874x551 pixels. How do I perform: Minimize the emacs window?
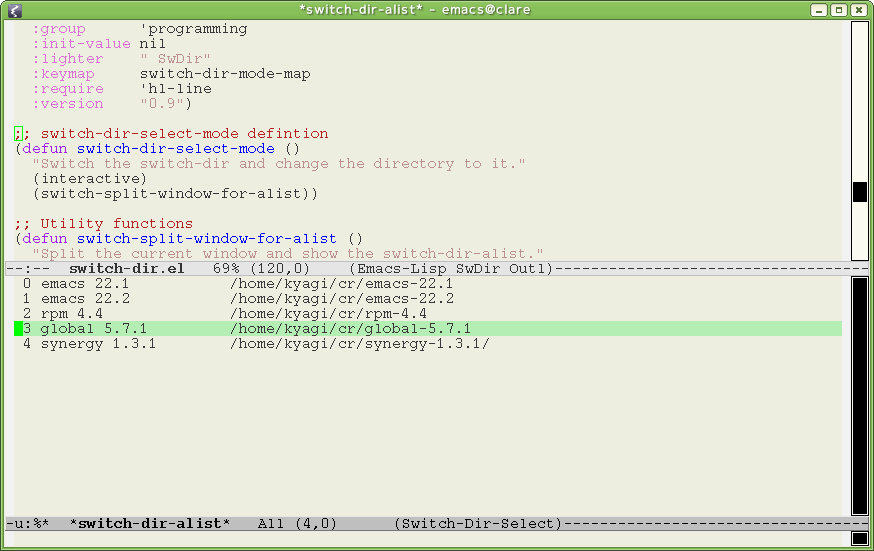point(818,10)
